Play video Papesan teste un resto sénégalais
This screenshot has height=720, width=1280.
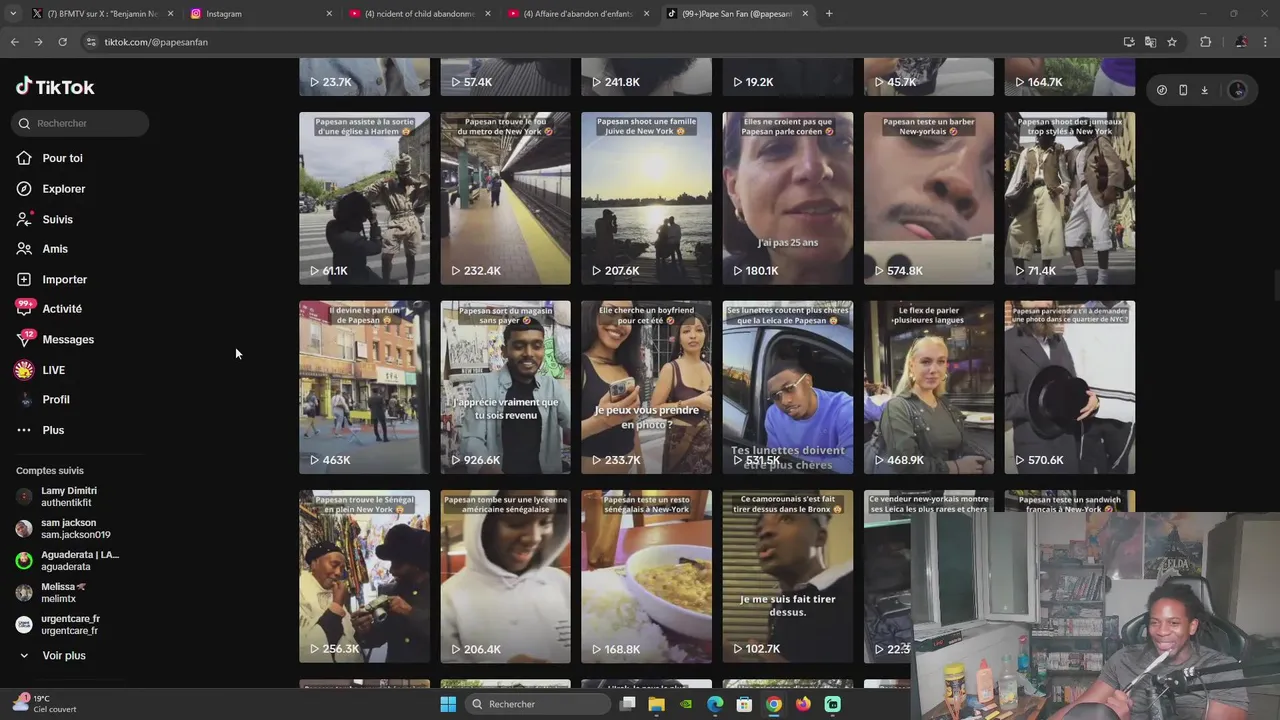[x=646, y=576]
